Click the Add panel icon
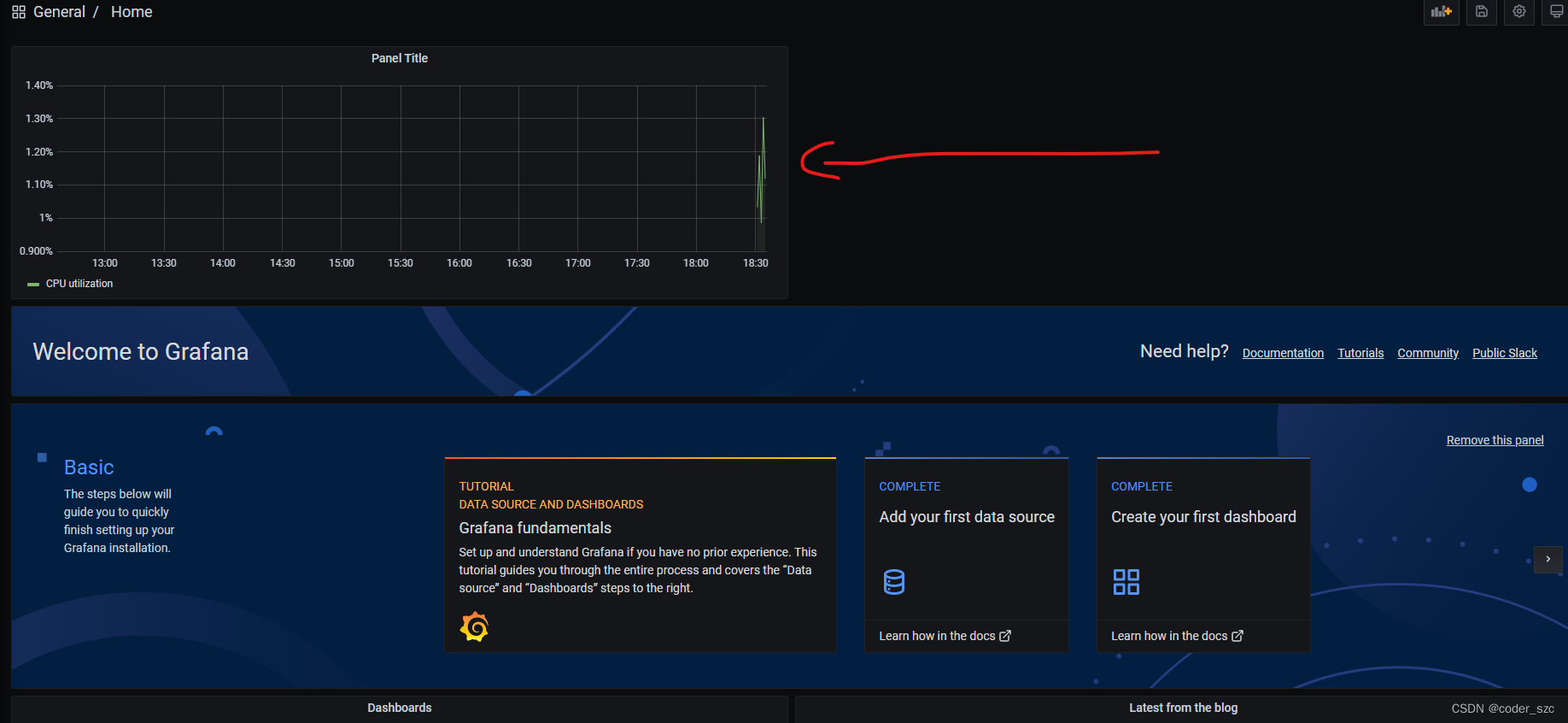The height and width of the screenshot is (723, 1568). point(1441,12)
